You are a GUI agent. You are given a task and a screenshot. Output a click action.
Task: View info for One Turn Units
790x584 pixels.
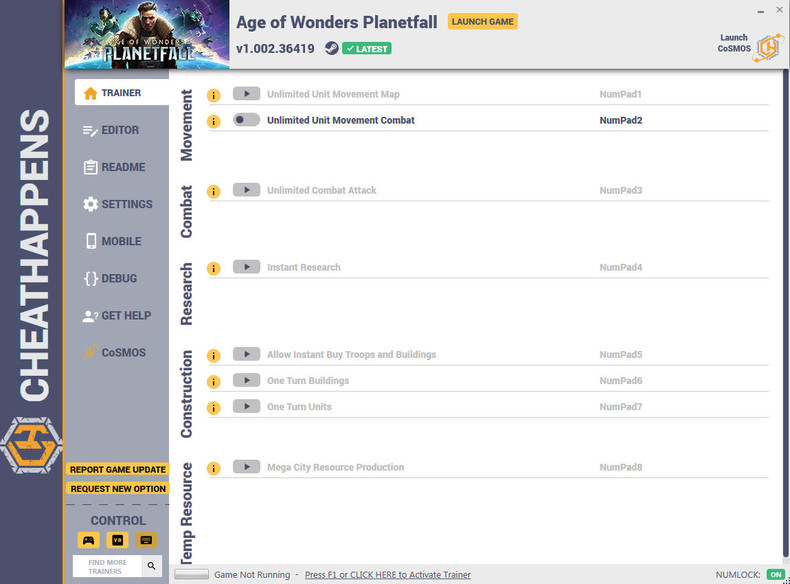pyautogui.click(x=214, y=408)
